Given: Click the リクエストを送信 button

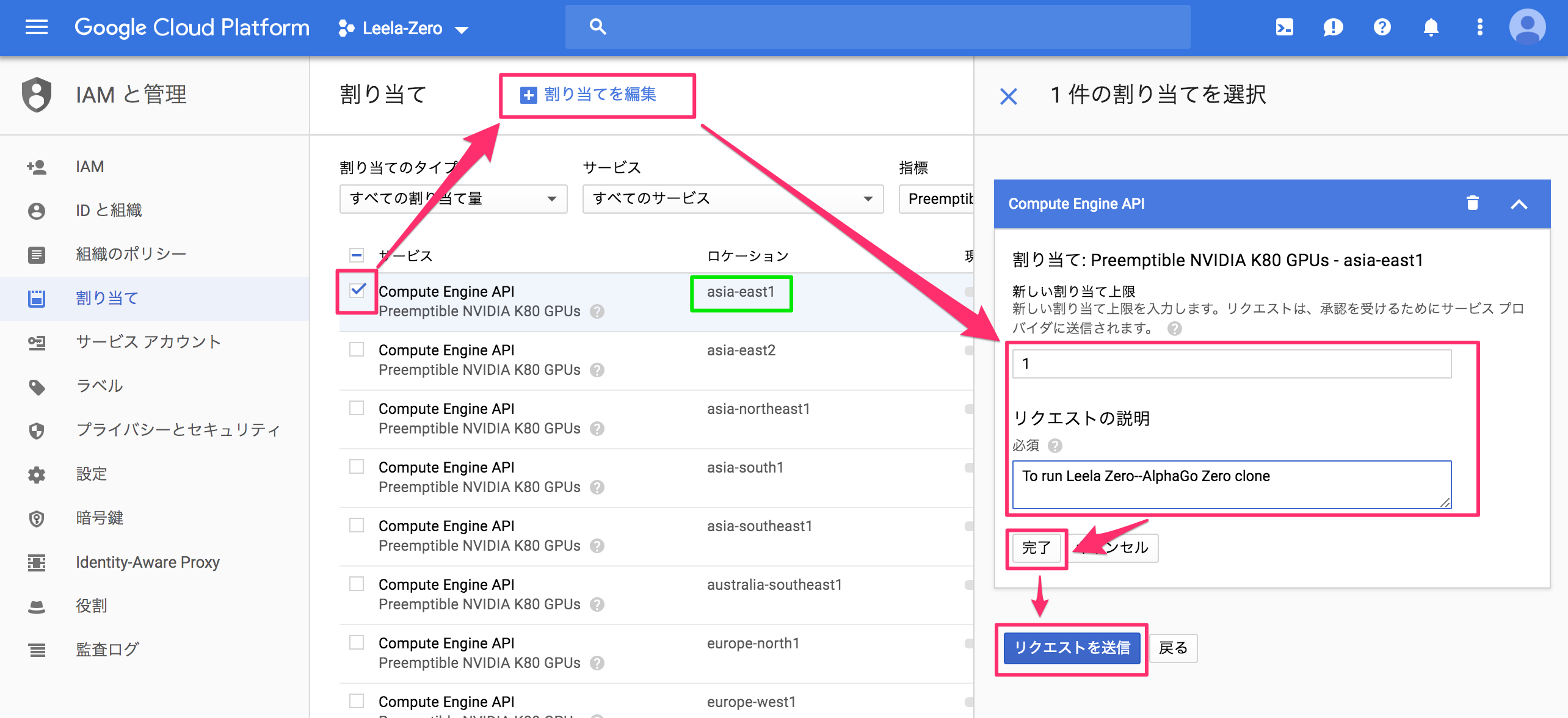Looking at the screenshot, I should (1072, 648).
